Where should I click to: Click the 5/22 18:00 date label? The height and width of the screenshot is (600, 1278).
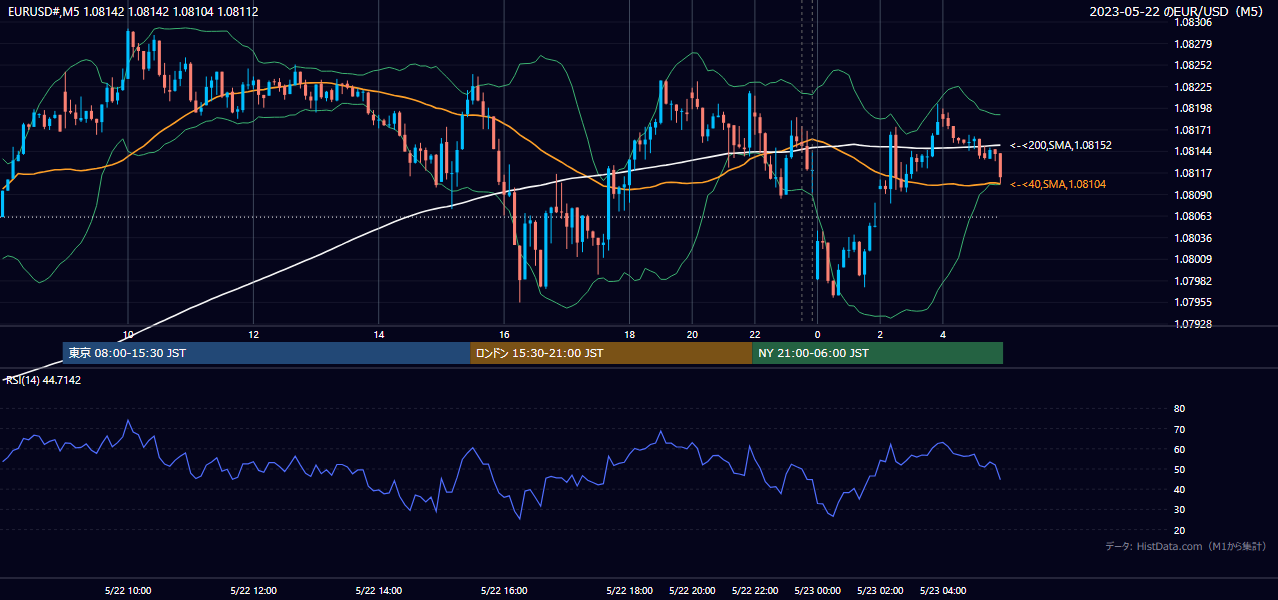[629, 590]
